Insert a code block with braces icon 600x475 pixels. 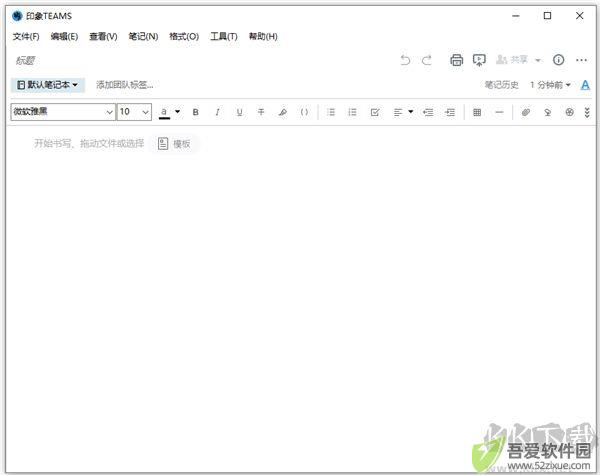tap(304, 112)
